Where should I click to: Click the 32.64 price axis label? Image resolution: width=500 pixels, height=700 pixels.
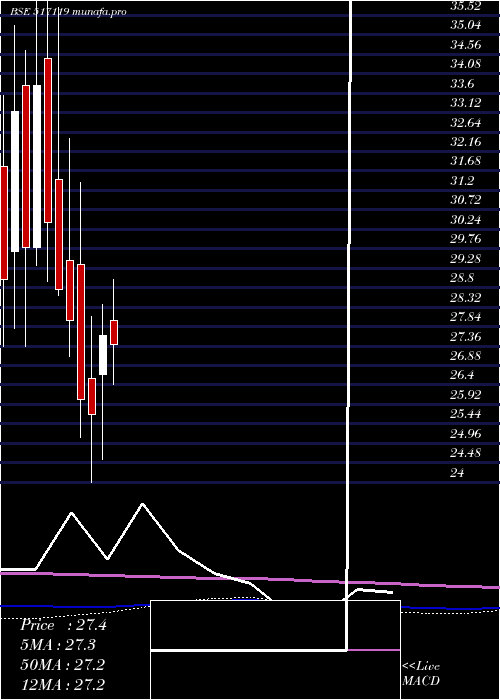465,123
